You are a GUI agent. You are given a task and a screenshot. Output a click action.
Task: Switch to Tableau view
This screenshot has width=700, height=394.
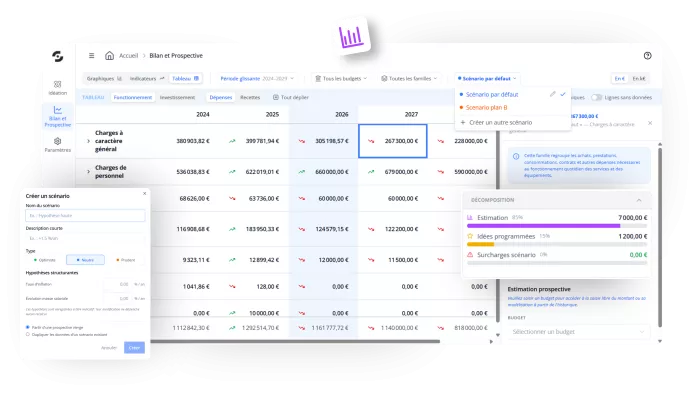(186, 79)
